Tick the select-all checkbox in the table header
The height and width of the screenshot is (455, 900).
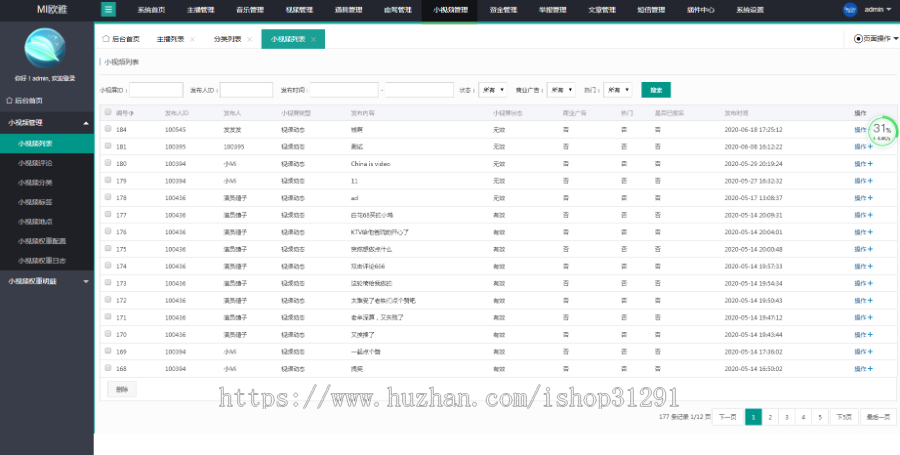pos(108,112)
